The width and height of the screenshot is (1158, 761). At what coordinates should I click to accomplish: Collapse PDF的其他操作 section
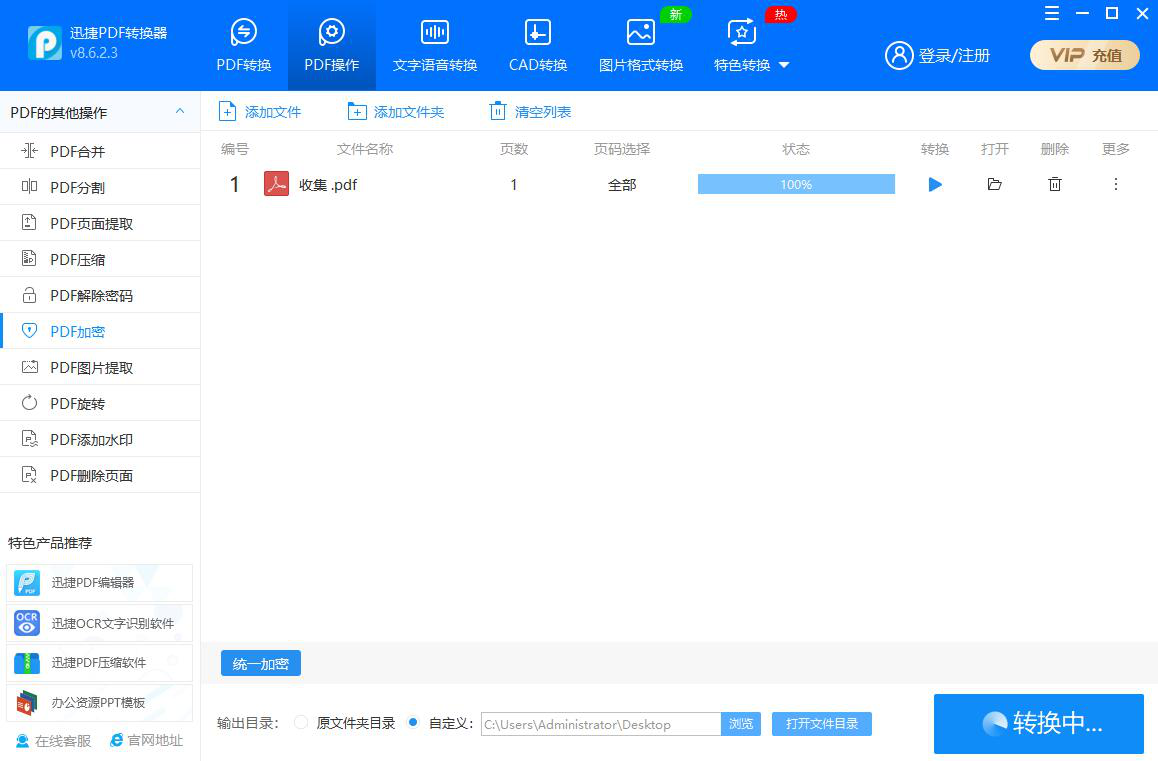point(179,112)
